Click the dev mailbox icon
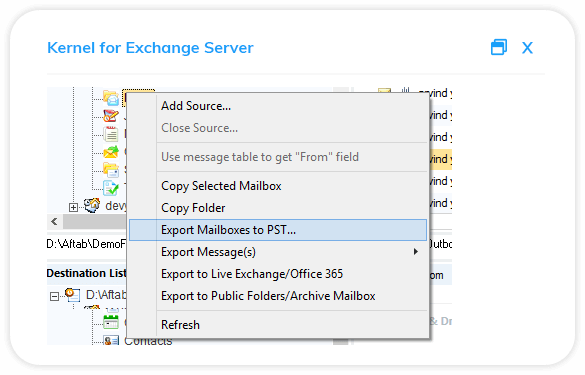This screenshot has width=585, height=375. 92,206
